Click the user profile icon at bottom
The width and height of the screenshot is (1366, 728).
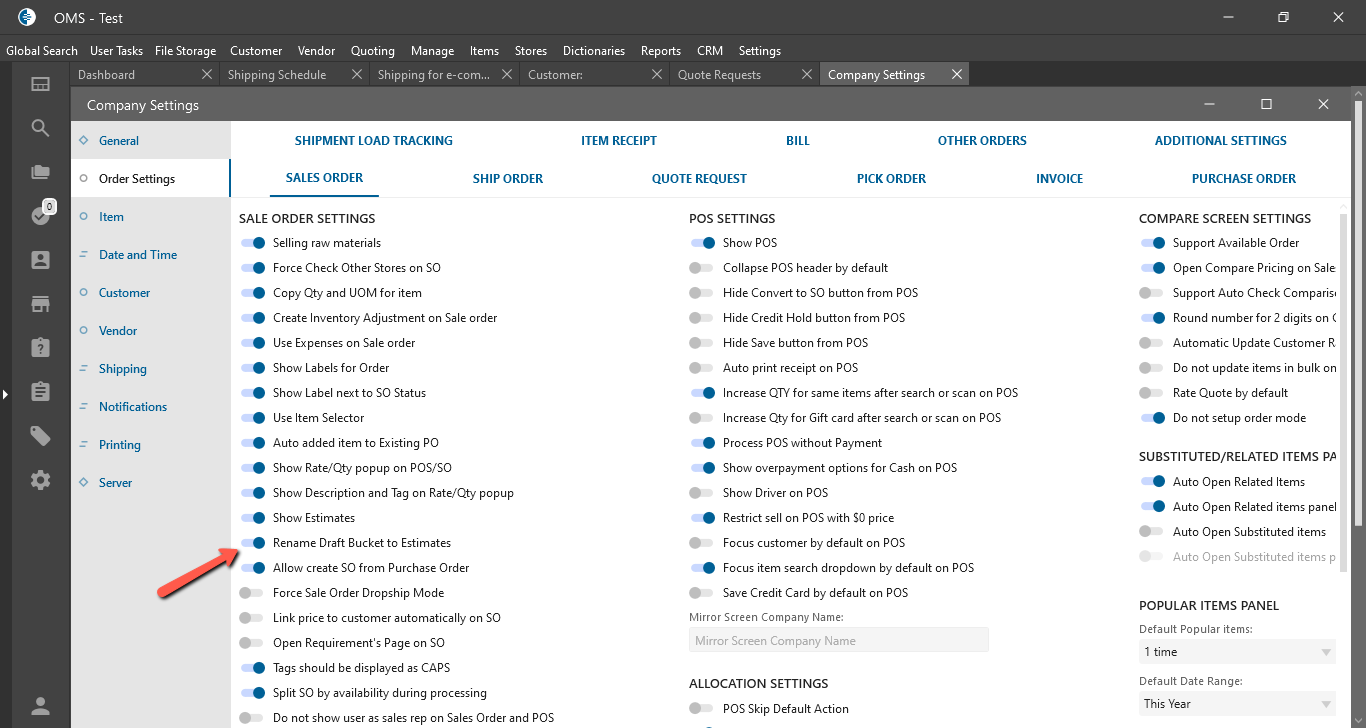point(40,706)
